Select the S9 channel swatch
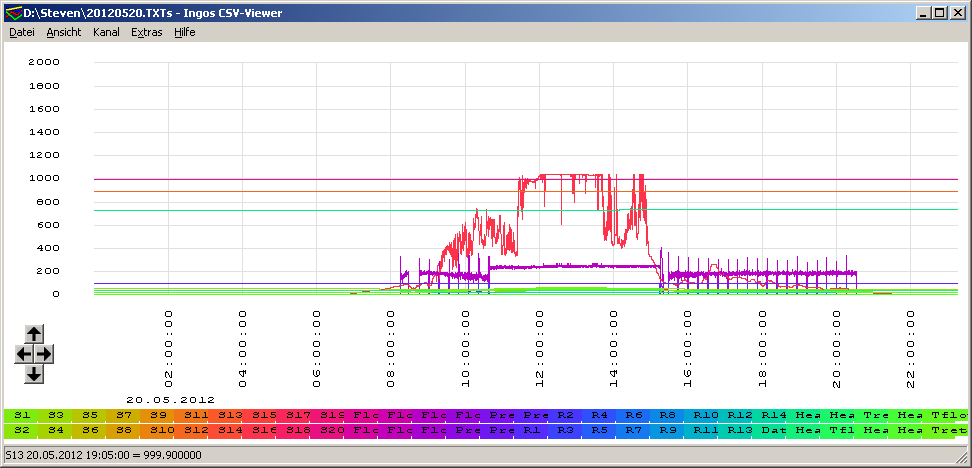Viewport: 972px width, 468px height. [157, 415]
